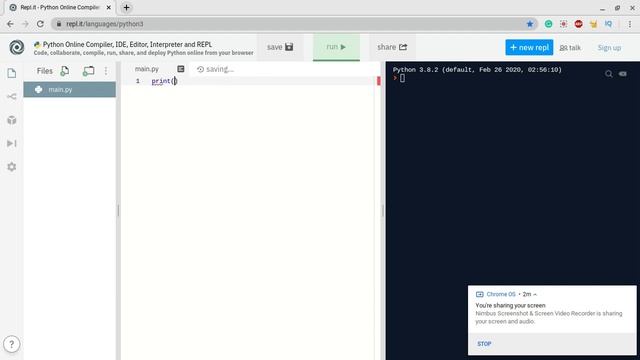Screen dimensions: 640x360
Task: Go back with browser back arrow
Action: (x=10, y=24)
